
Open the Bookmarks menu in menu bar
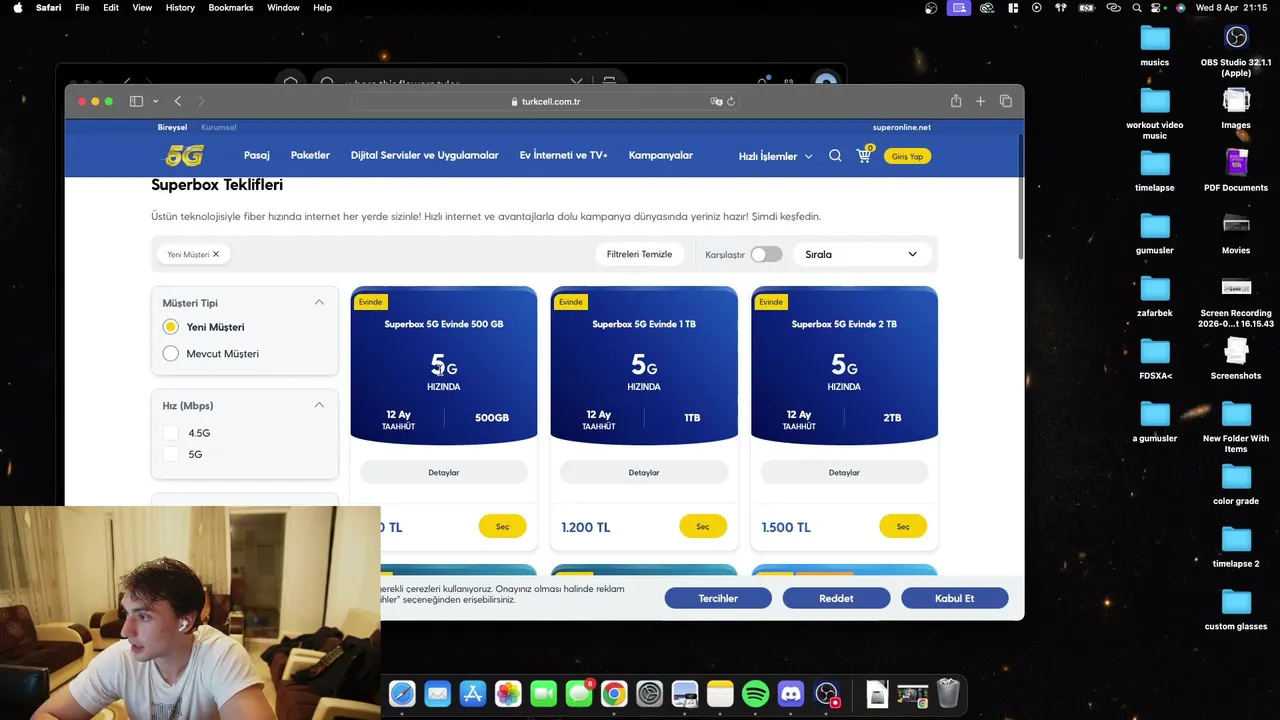pyautogui.click(x=231, y=7)
